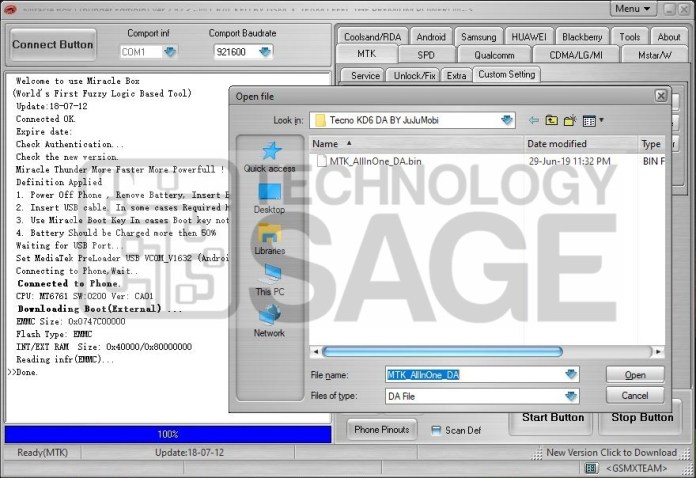Sort files by Date modified column
Image resolution: width=696 pixels, height=478 pixels.
581,144
